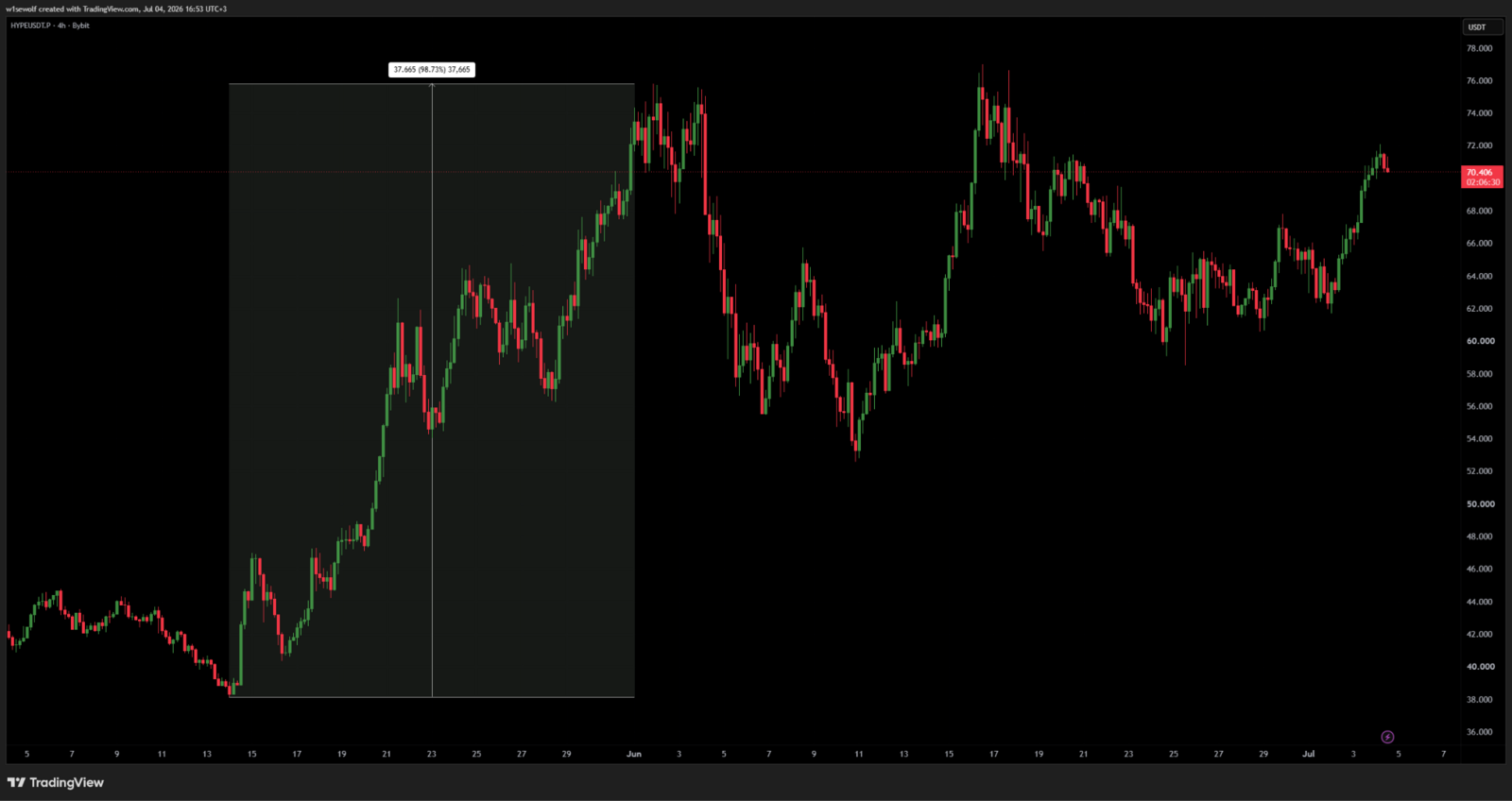Click date 25 on the time axis before Jun
Screen dimensions: 1512x801
click(x=476, y=754)
